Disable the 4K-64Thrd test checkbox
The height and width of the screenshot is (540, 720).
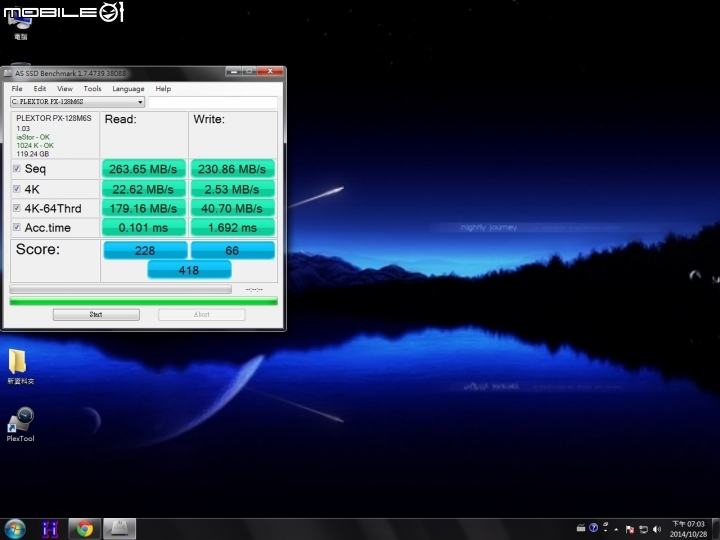point(17,208)
